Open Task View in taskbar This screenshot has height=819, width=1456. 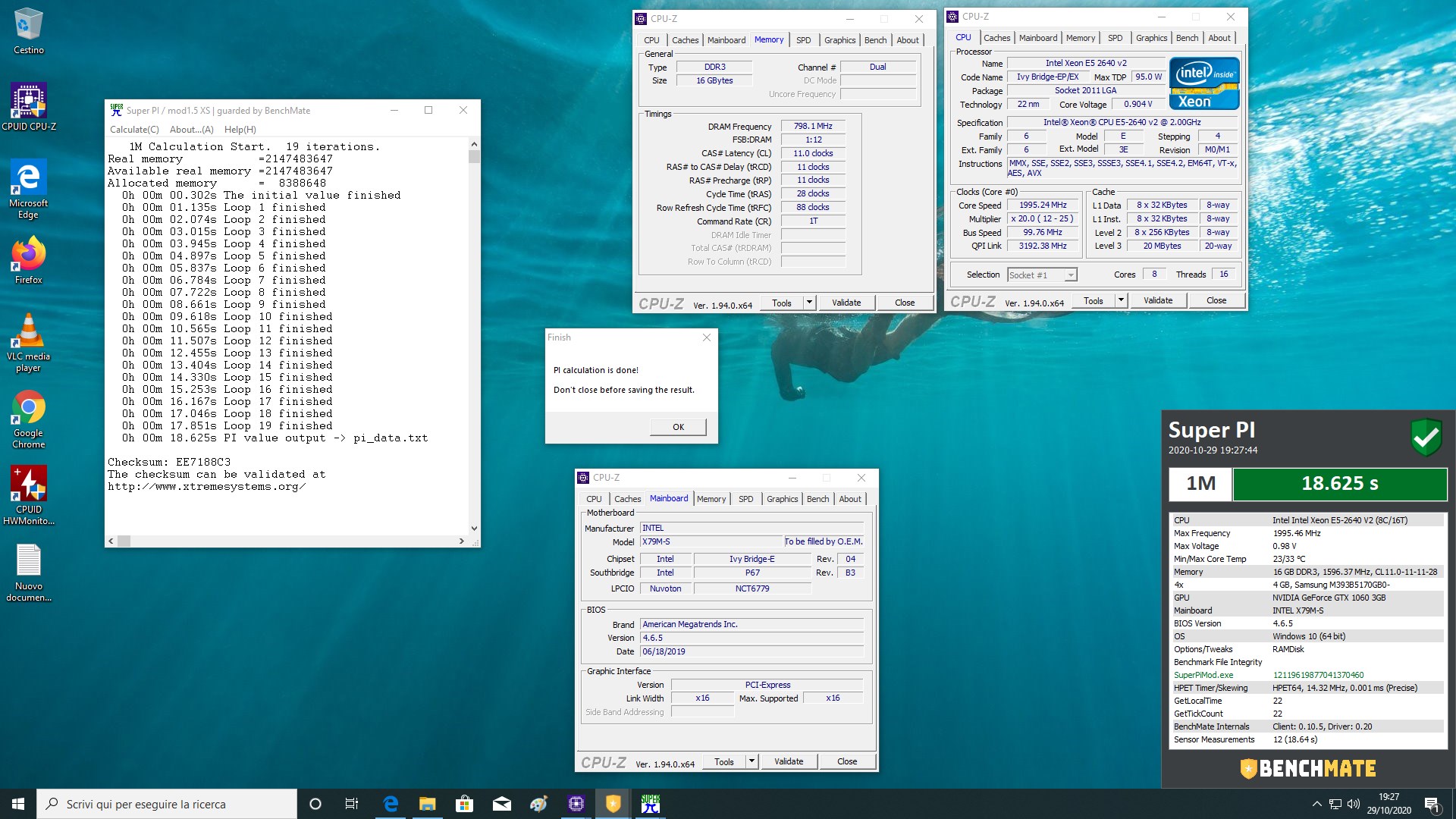tap(352, 804)
